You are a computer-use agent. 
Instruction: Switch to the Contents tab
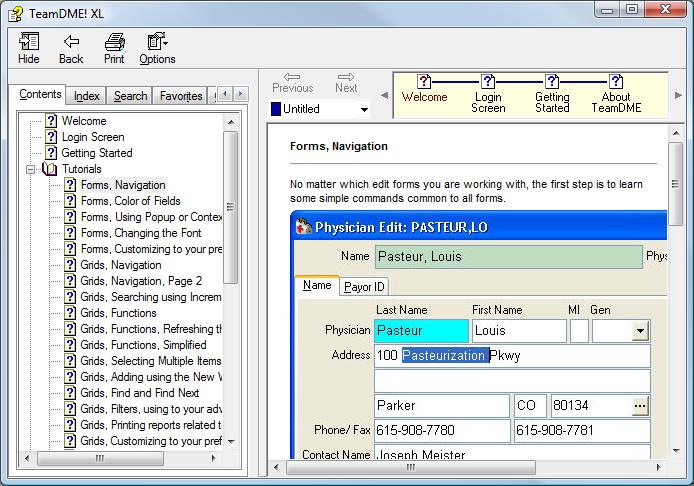tap(40, 94)
